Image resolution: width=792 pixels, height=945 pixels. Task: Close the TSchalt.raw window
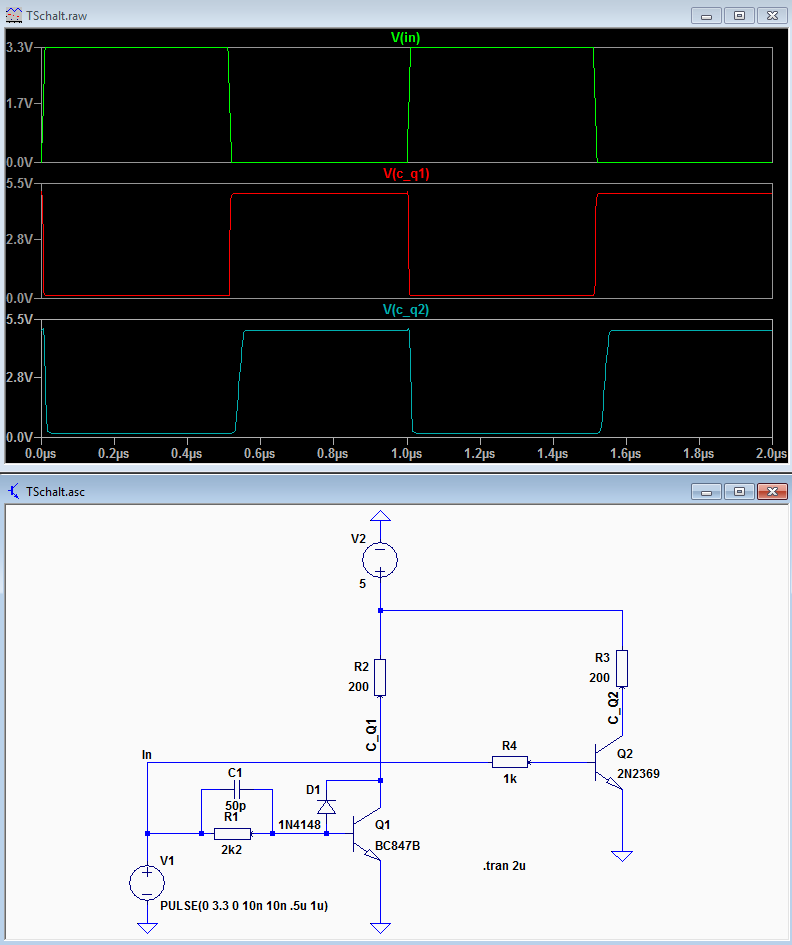tap(772, 16)
